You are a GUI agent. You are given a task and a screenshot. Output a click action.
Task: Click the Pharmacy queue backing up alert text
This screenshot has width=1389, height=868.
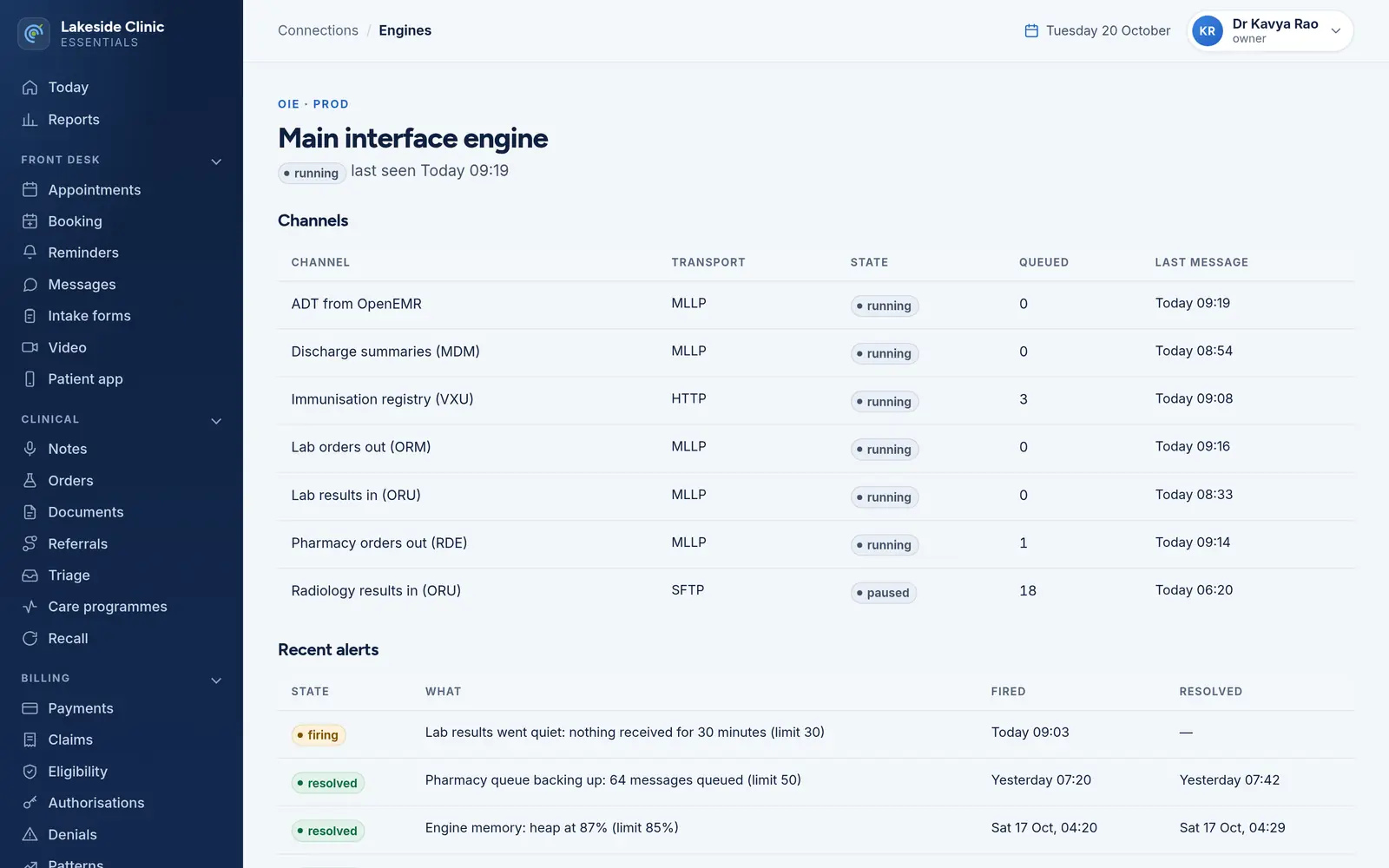click(x=613, y=780)
